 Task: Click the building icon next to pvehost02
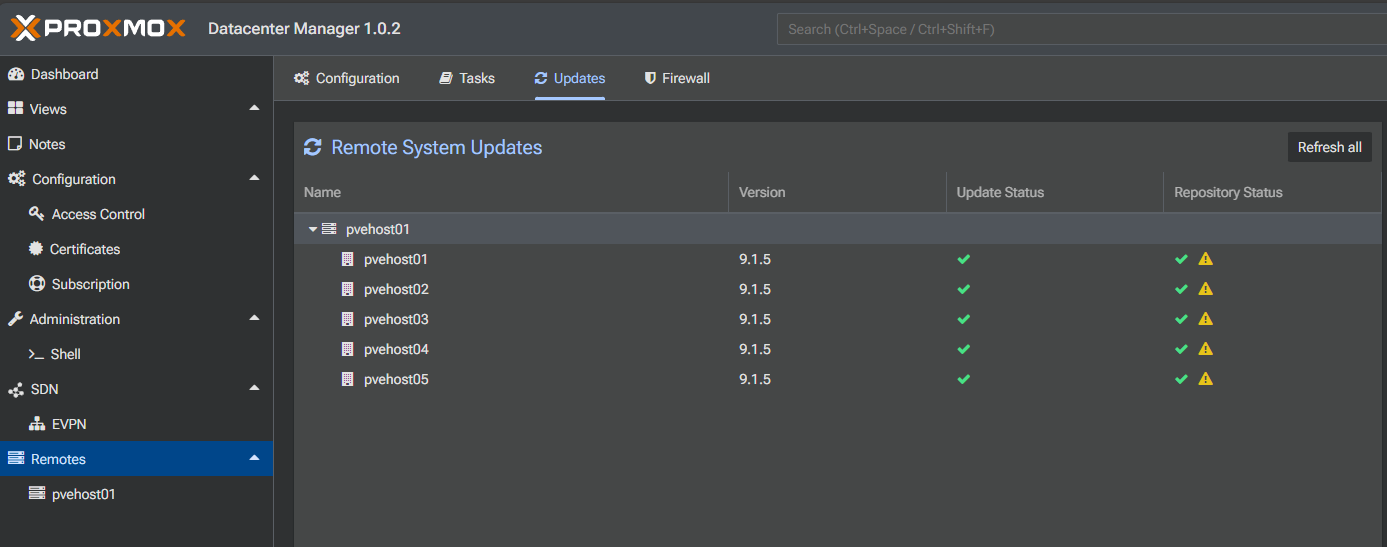click(x=348, y=289)
